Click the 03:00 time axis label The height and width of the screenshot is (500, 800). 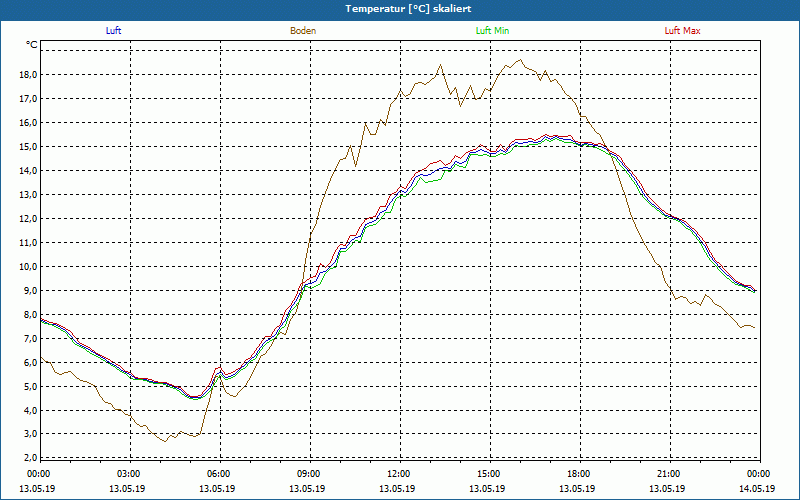[130, 474]
